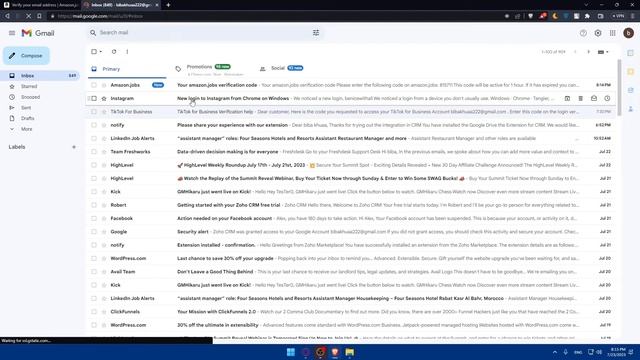Select the Amazon.jobs email checkbox
Image resolution: width=640 pixels, height=360 pixels.
point(94,85)
